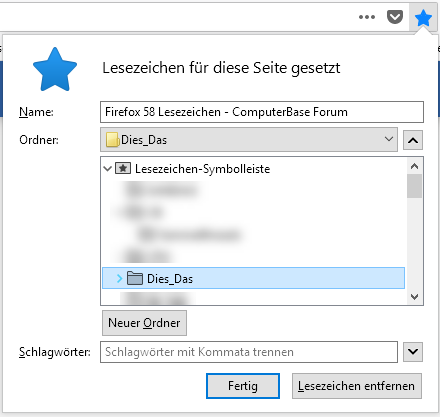Click the Lesezeichen-Symbolleiste star icon
This screenshot has height=417, width=440.
point(123,168)
